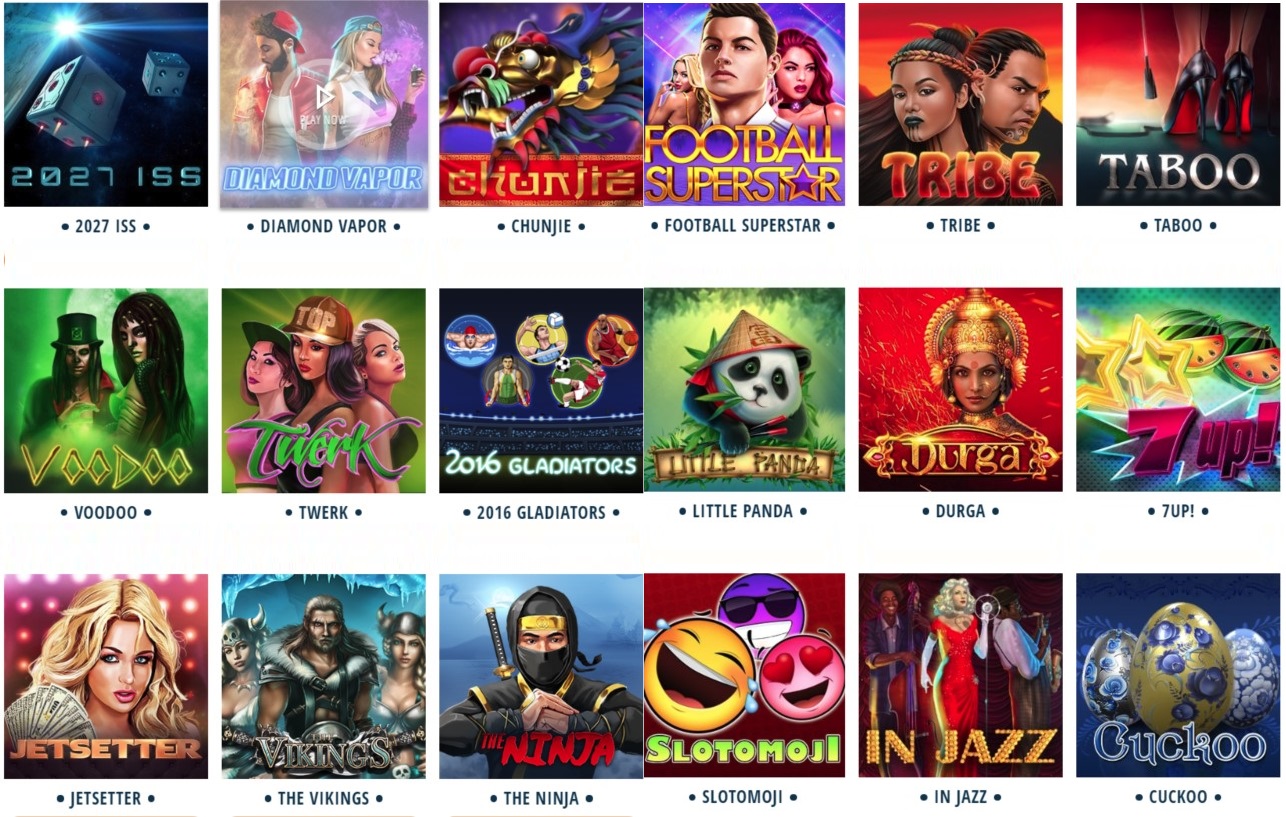This screenshot has width=1286, height=817.
Task: Open the 7UP! fruit slot thumbnail
Action: point(1178,390)
